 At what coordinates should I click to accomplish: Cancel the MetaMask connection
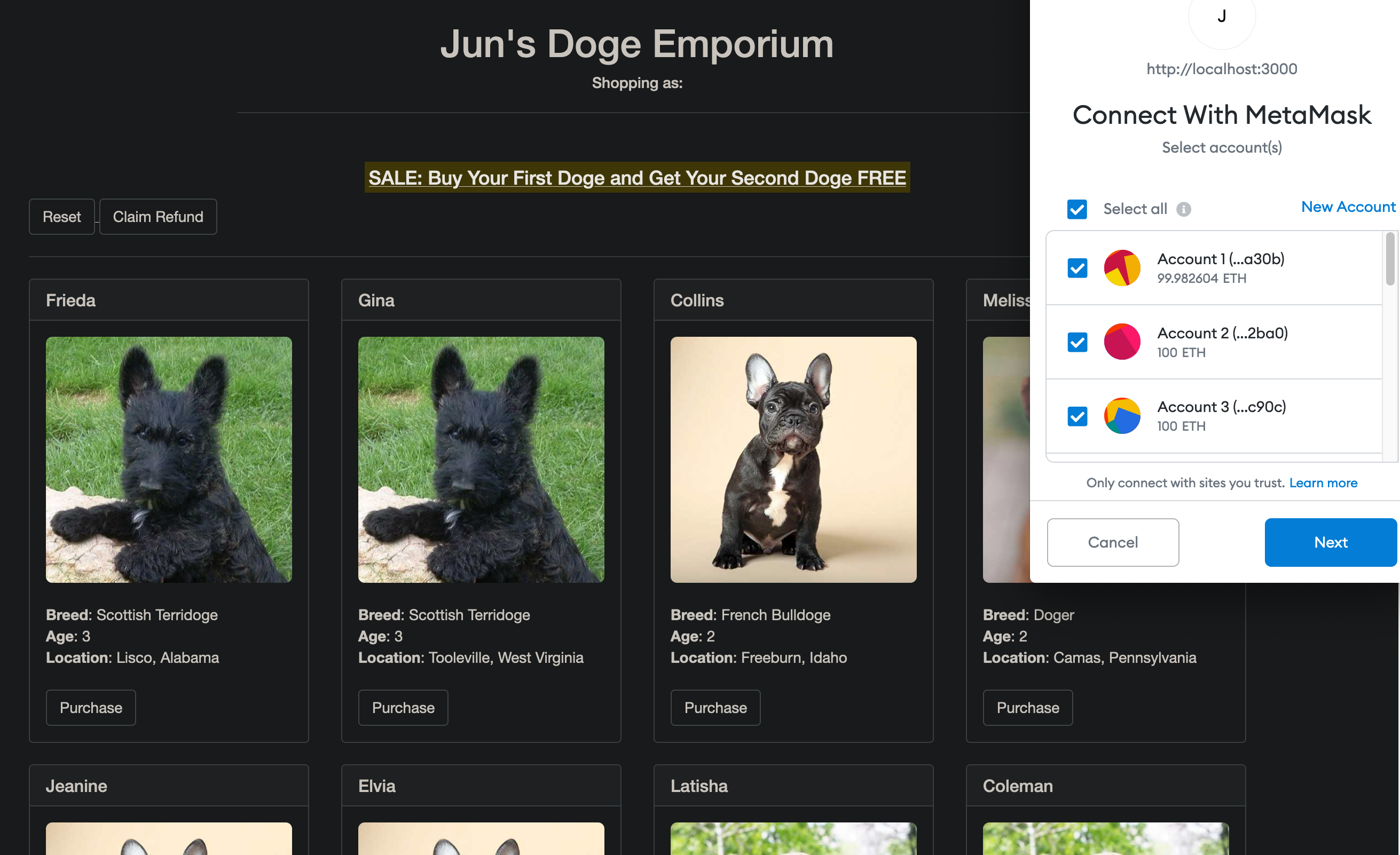pyautogui.click(x=1113, y=542)
